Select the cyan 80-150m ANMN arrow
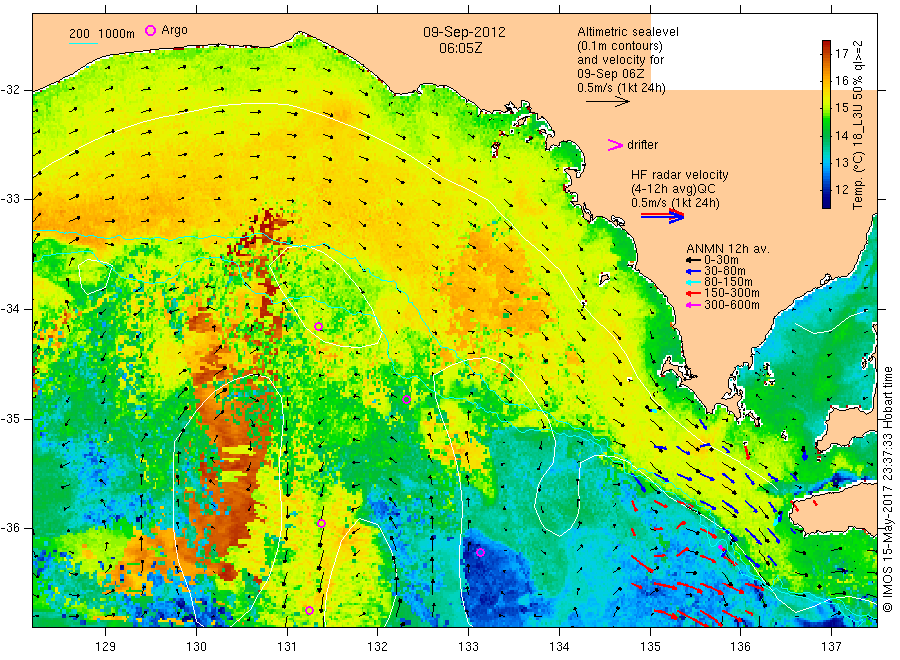Image resolution: width=900 pixels, height=660 pixels. (693, 282)
